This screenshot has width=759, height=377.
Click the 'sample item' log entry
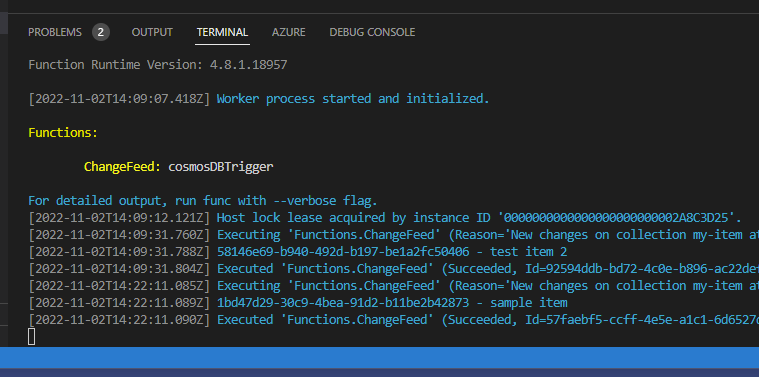coord(529,303)
